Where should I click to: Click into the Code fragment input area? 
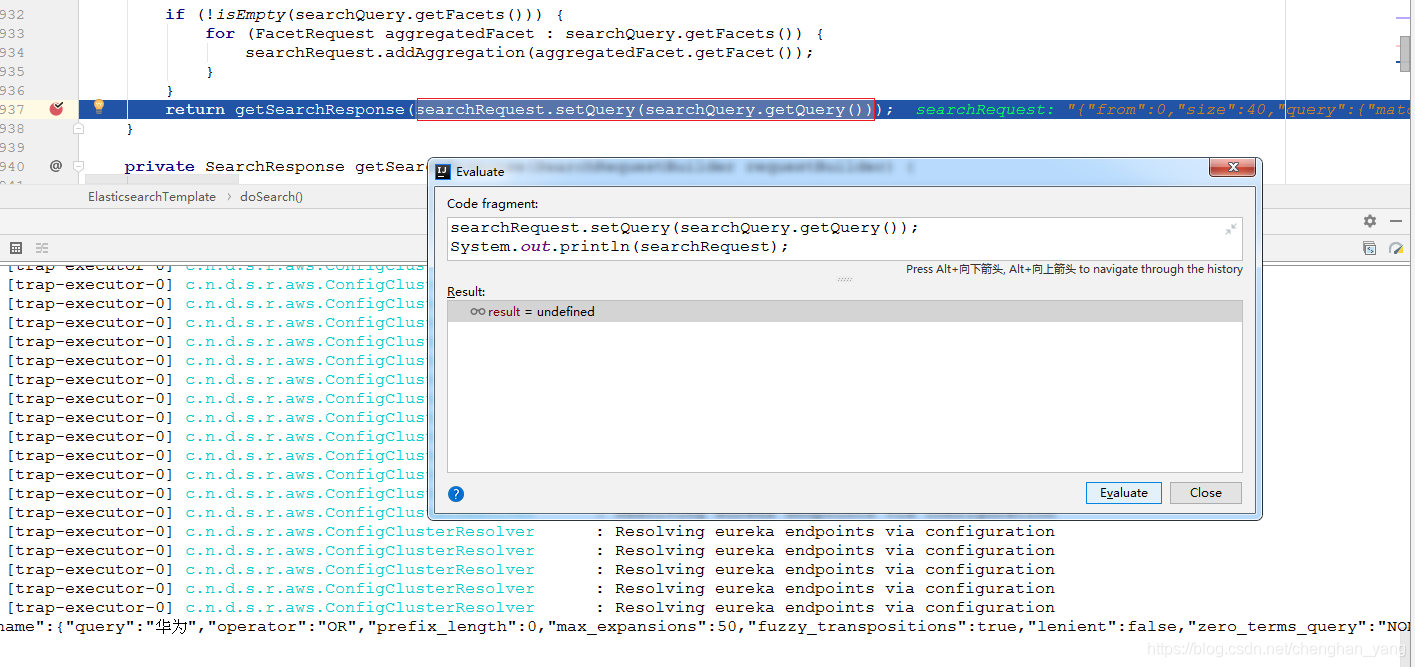point(845,238)
